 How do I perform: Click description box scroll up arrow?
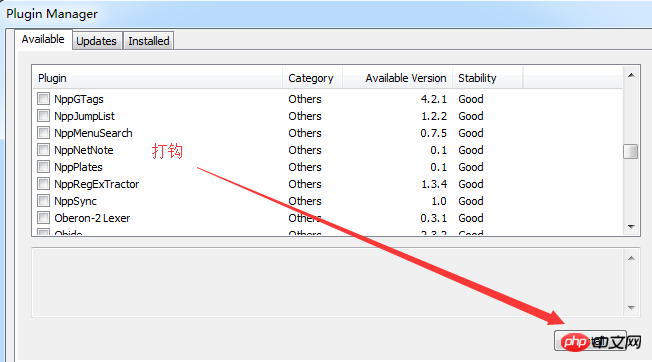coord(631,258)
